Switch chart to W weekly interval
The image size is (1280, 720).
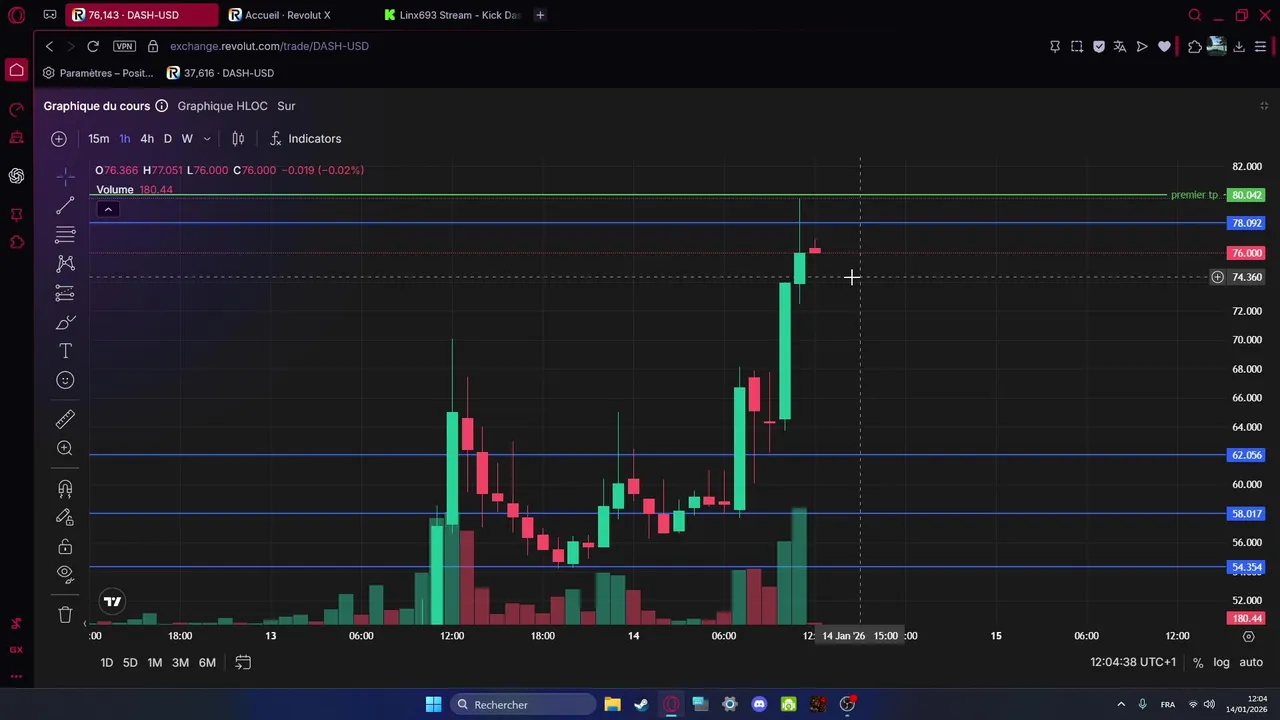click(x=187, y=139)
